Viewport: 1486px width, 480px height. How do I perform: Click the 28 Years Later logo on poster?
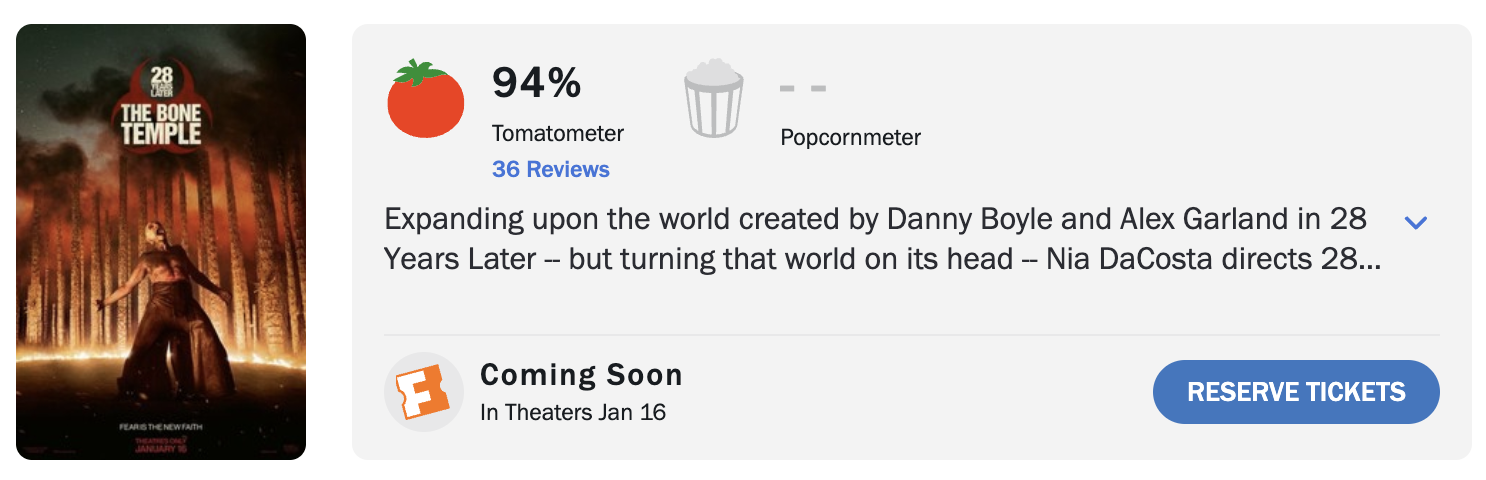(x=161, y=80)
